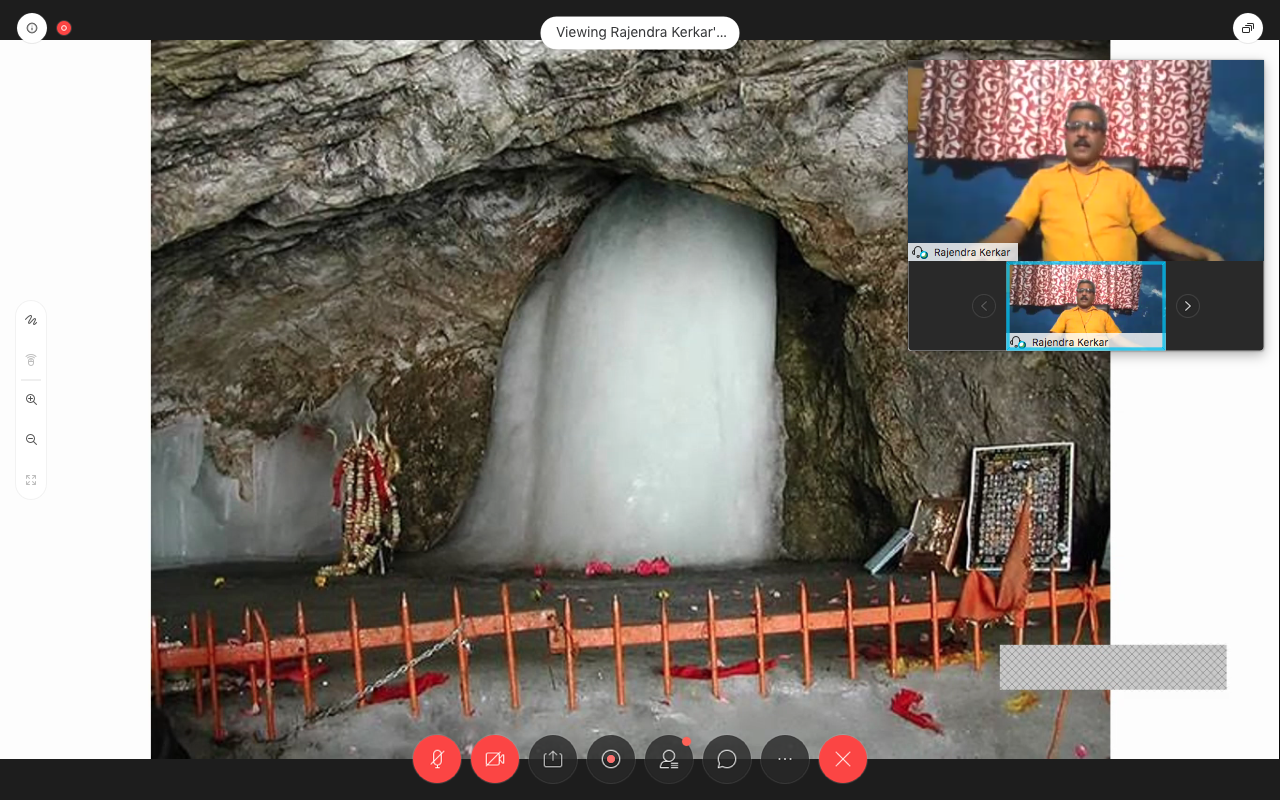Open more options ellipsis menu
Screen dimensions: 1280x800
785,759
